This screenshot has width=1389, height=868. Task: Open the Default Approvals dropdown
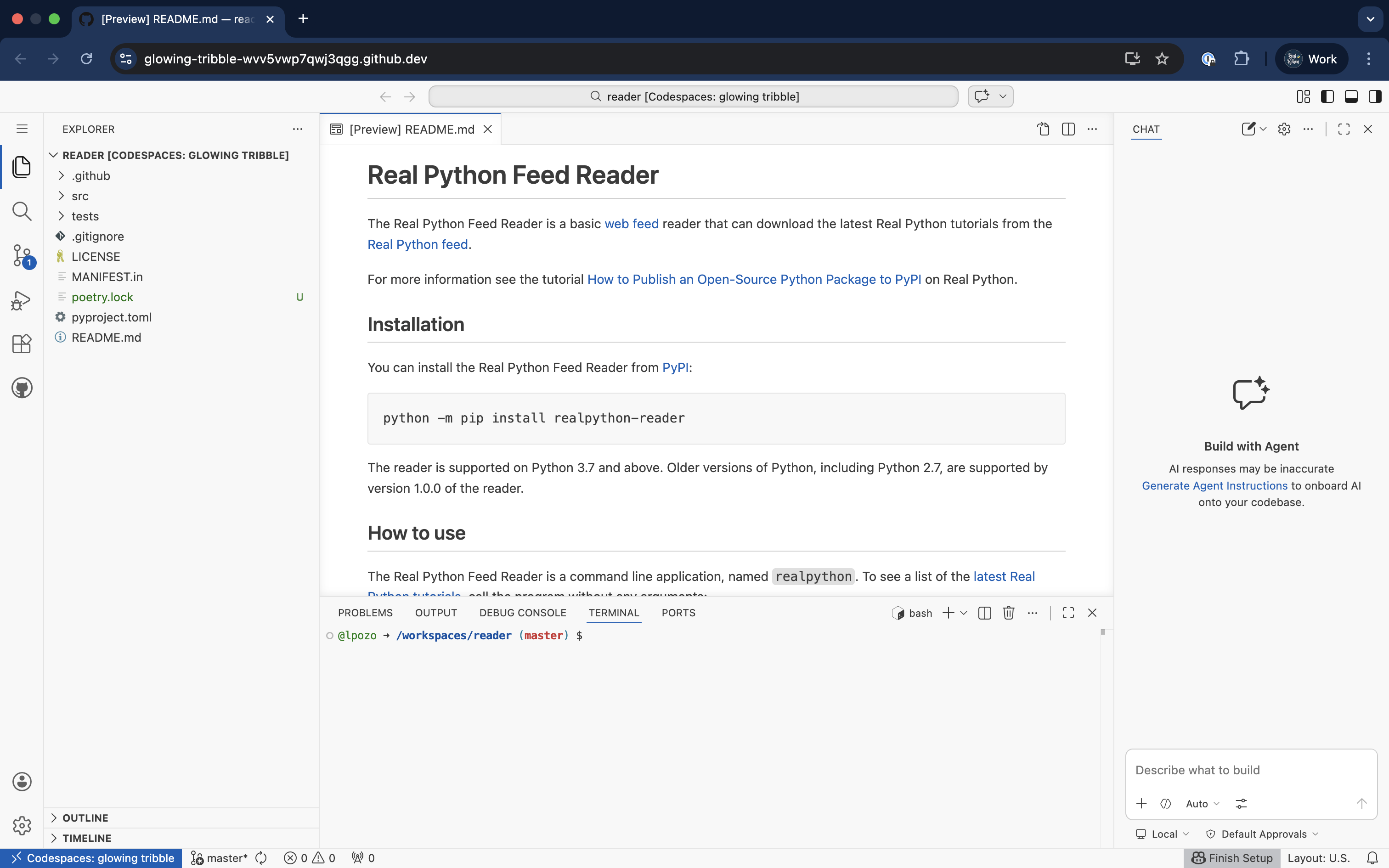(1262, 834)
